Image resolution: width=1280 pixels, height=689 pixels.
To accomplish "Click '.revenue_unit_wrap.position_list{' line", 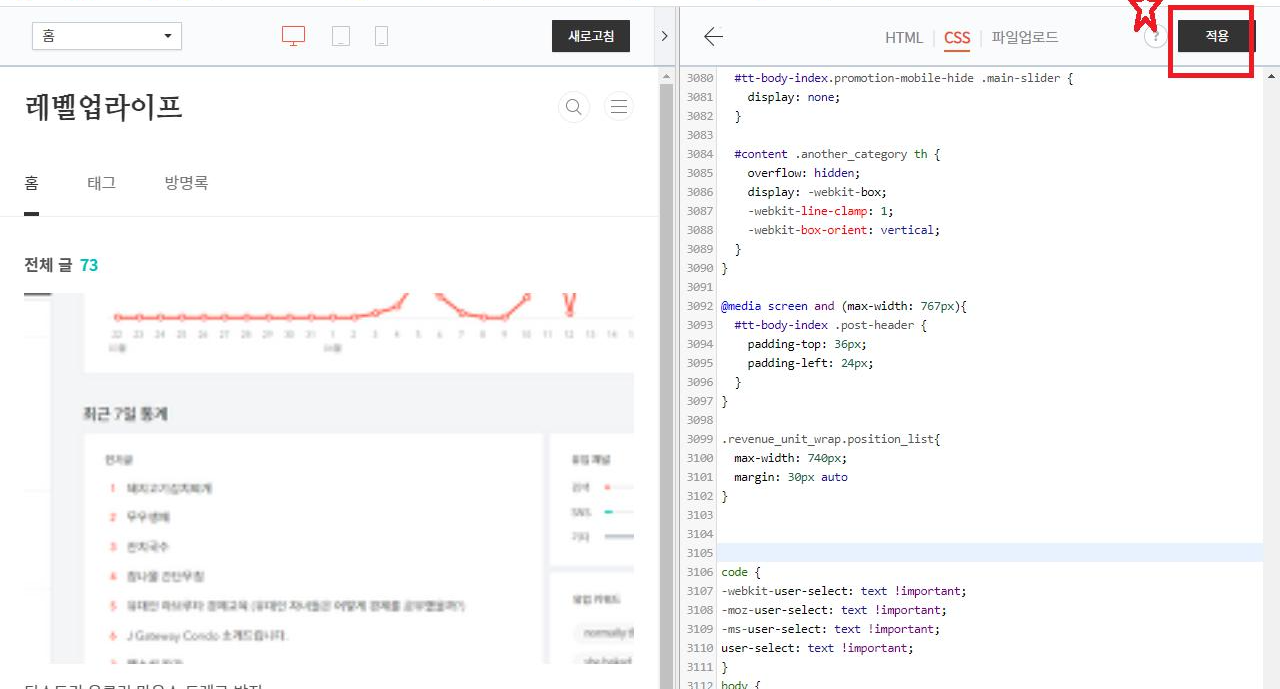I will pyautogui.click(x=830, y=439).
